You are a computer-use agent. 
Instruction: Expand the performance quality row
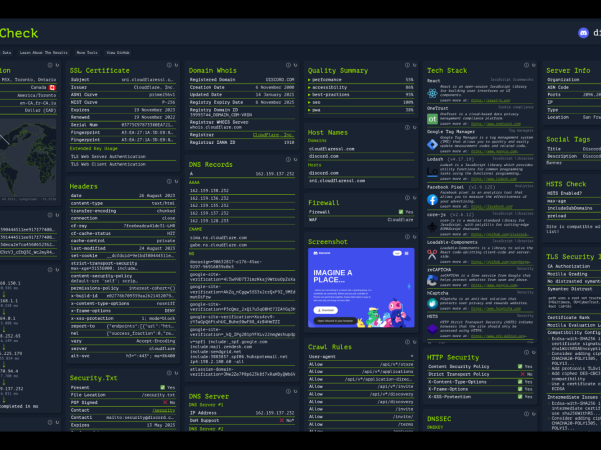[x=361, y=80]
